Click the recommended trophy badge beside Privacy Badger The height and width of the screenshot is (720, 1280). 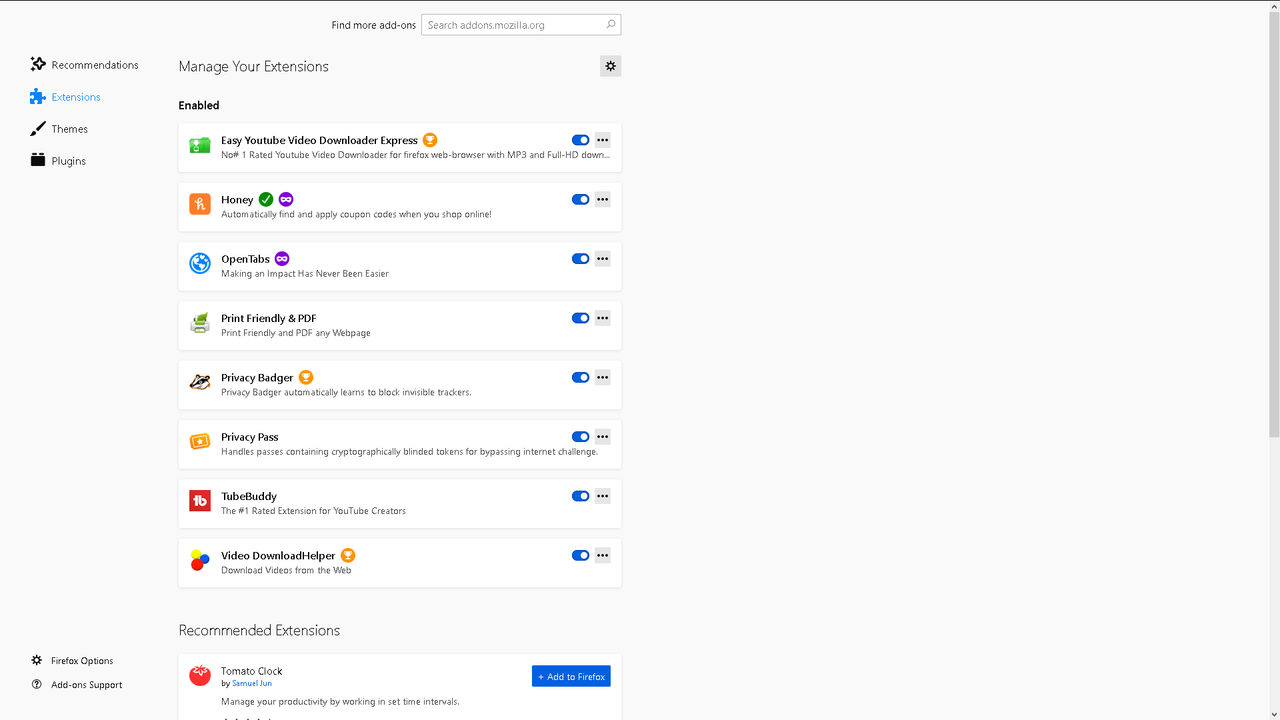(x=306, y=377)
